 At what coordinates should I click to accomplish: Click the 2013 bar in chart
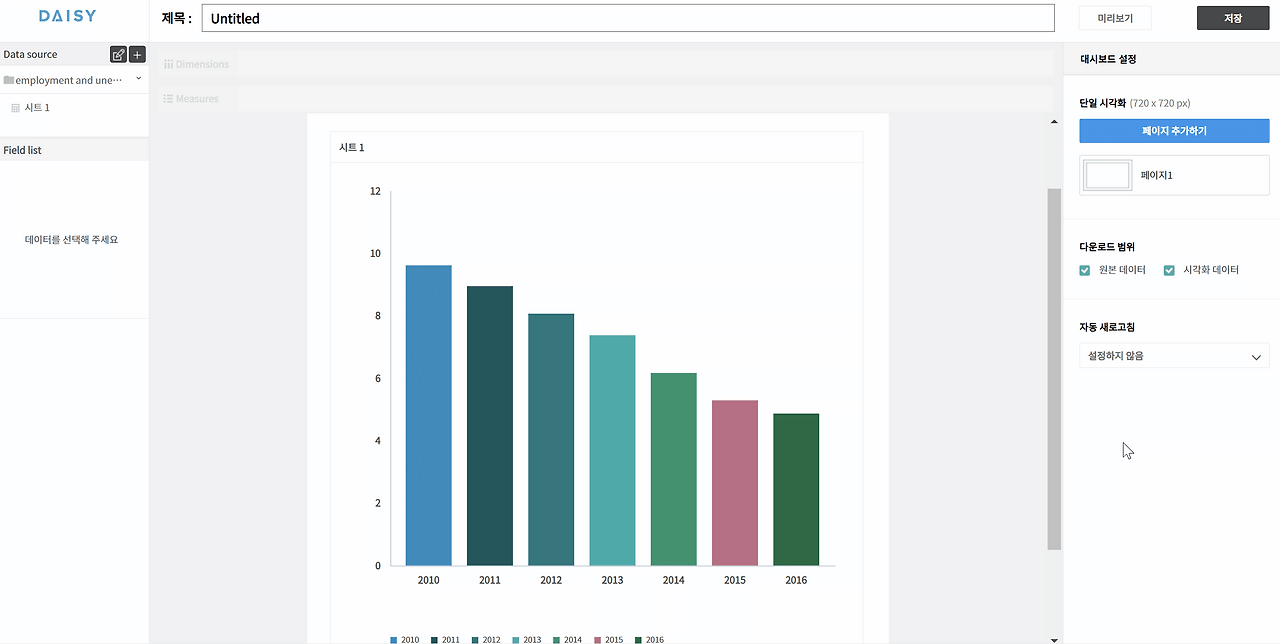[612, 450]
